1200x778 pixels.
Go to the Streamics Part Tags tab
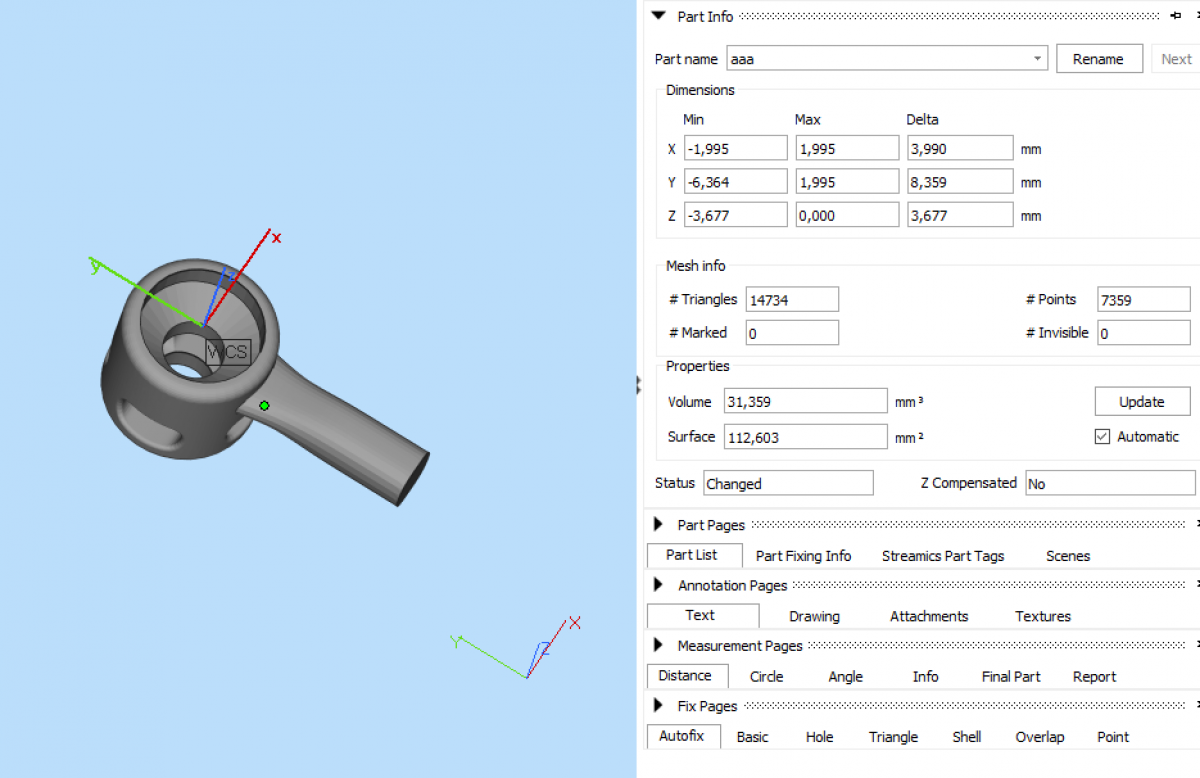(x=942, y=556)
